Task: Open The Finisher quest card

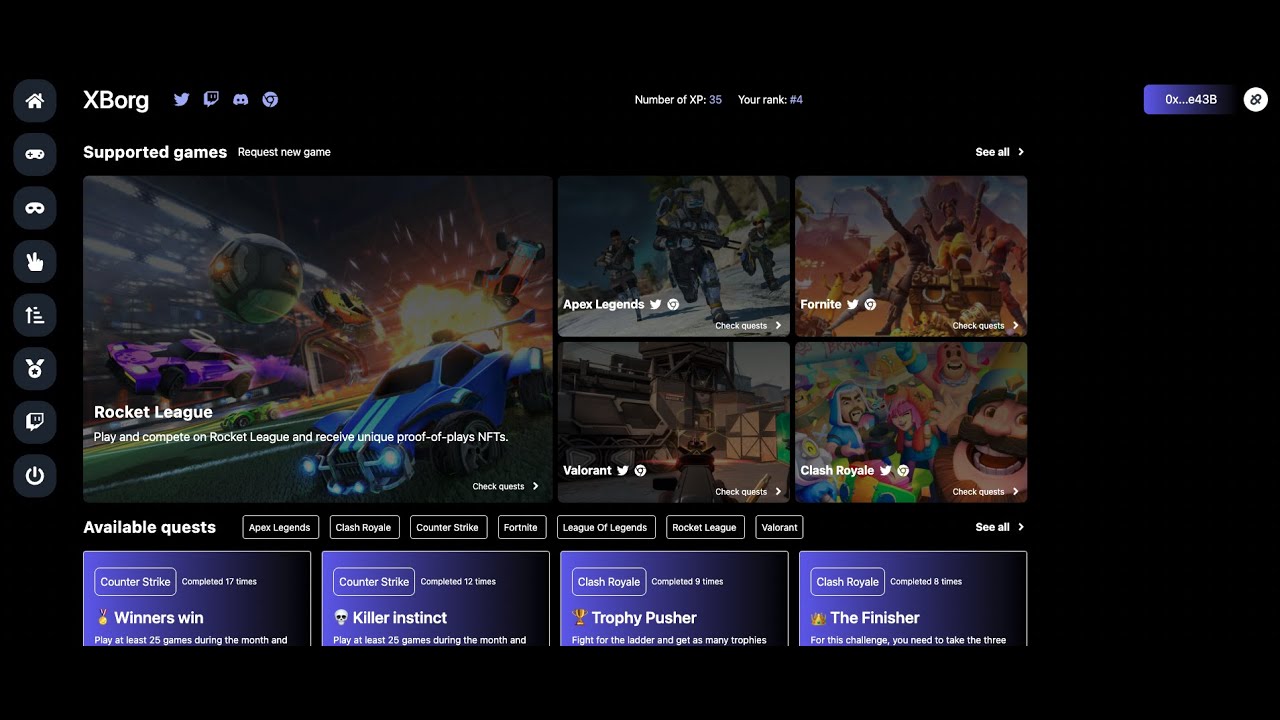Action: tap(913, 599)
